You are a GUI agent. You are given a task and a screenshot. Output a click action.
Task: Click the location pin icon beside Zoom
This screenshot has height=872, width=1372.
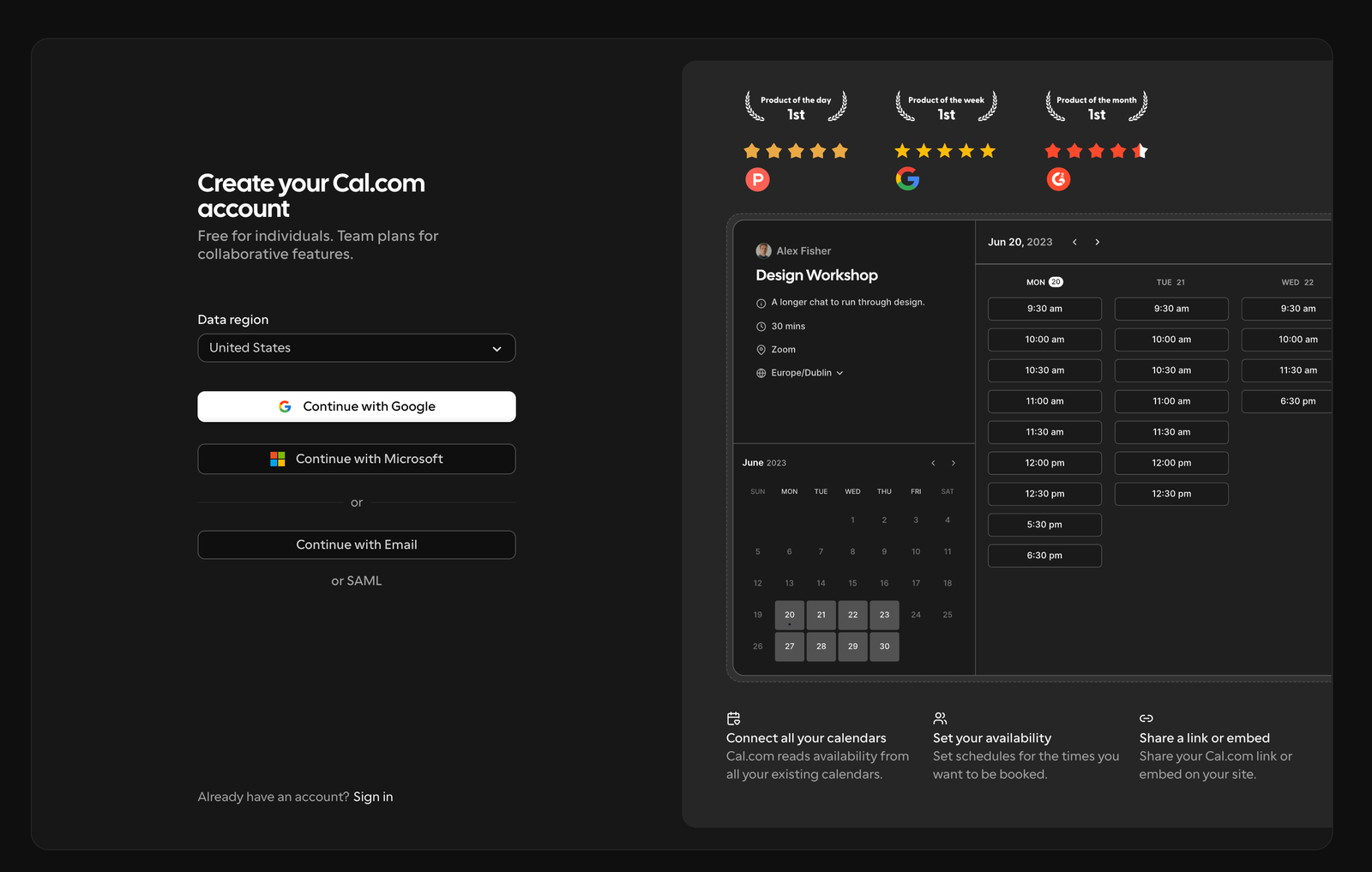[761, 350]
